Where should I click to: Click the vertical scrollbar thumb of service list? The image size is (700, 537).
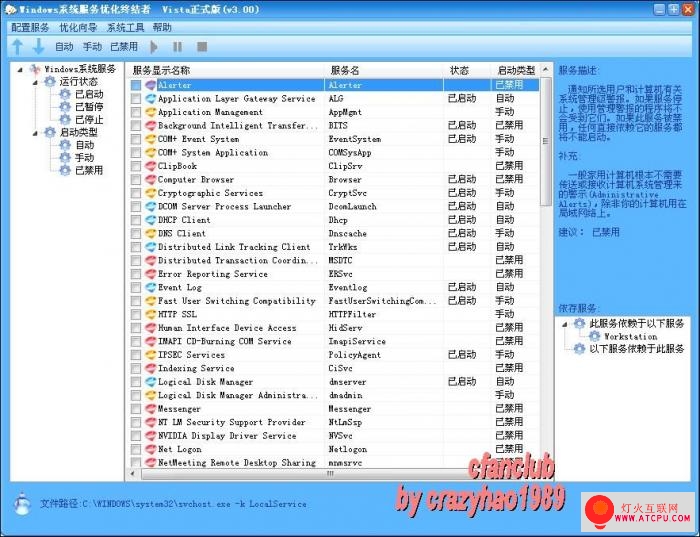click(546, 142)
